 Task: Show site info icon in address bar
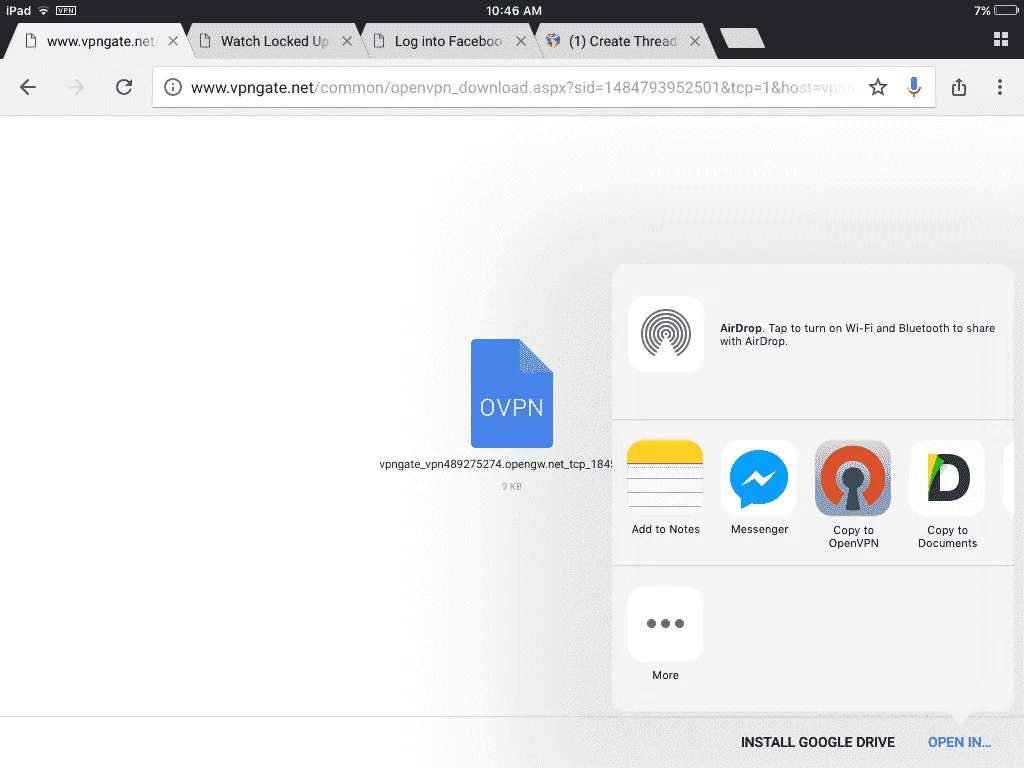click(172, 87)
